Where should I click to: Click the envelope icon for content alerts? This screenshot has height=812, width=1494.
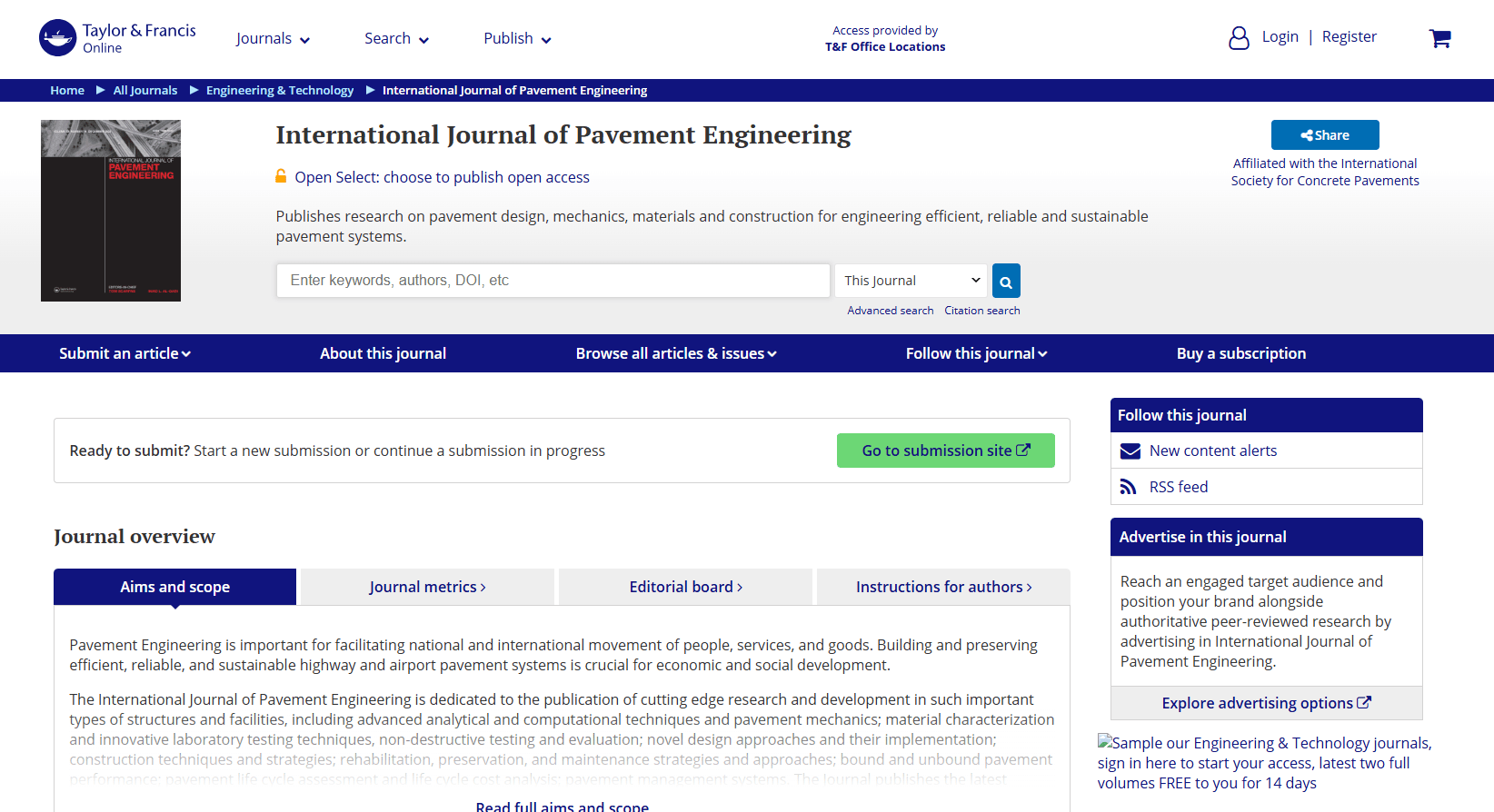pos(1130,451)
